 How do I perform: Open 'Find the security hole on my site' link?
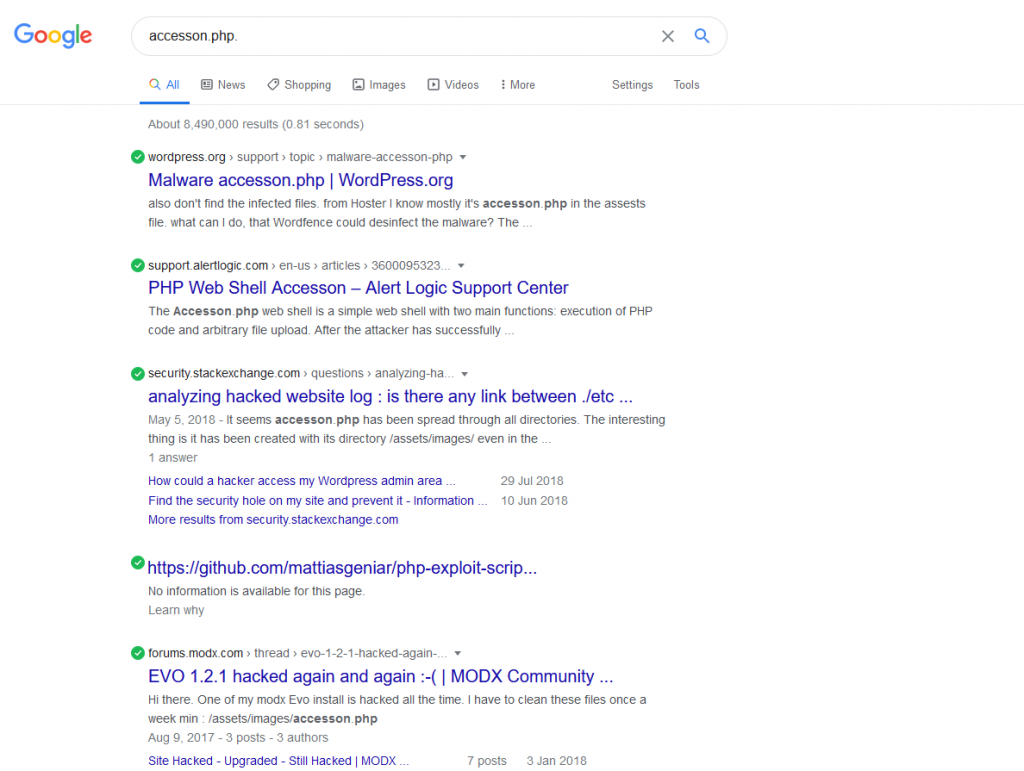click(317, 501)
